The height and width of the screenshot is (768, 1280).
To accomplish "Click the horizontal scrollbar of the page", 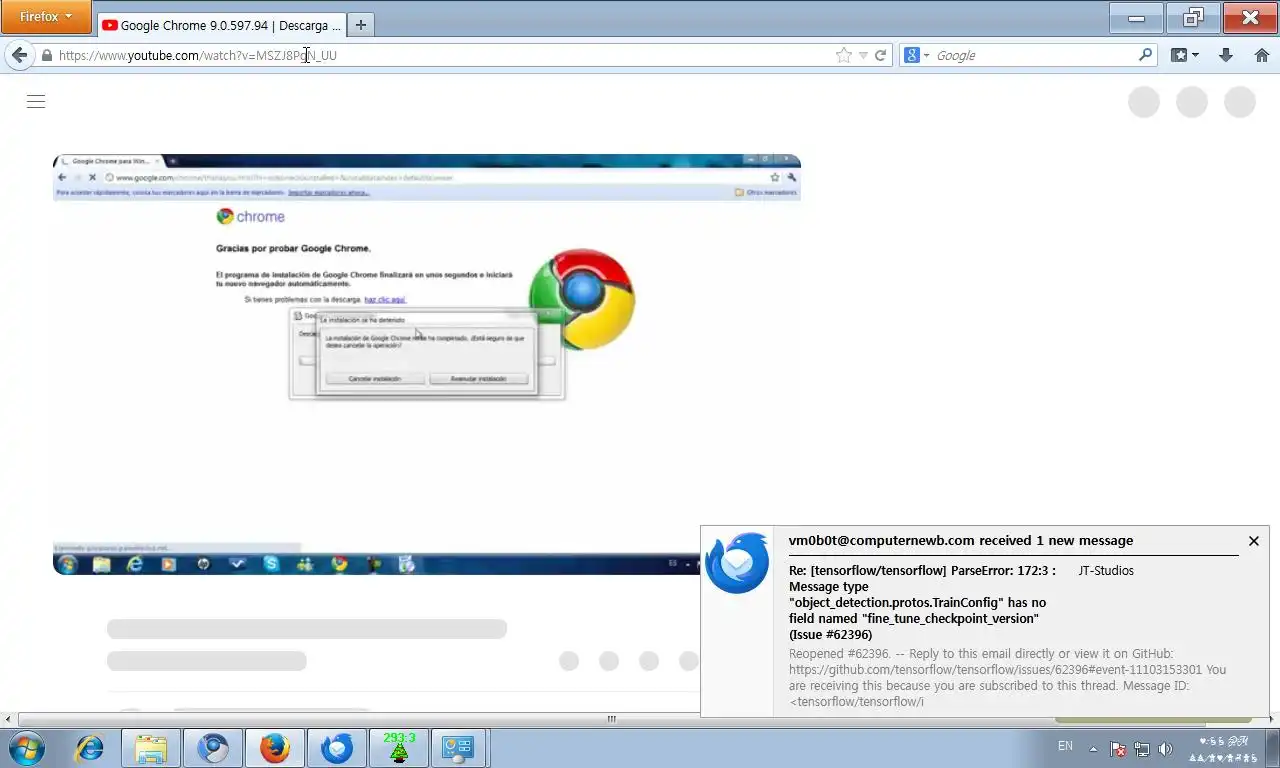I will 611,719.
